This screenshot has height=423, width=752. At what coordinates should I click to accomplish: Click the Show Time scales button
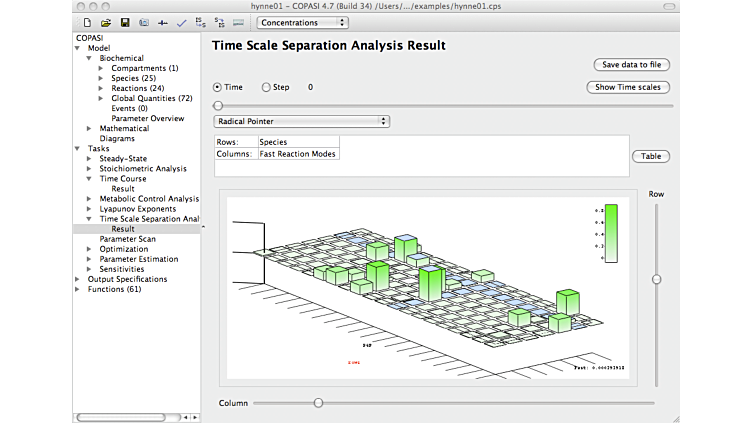[x=627, y=87]
